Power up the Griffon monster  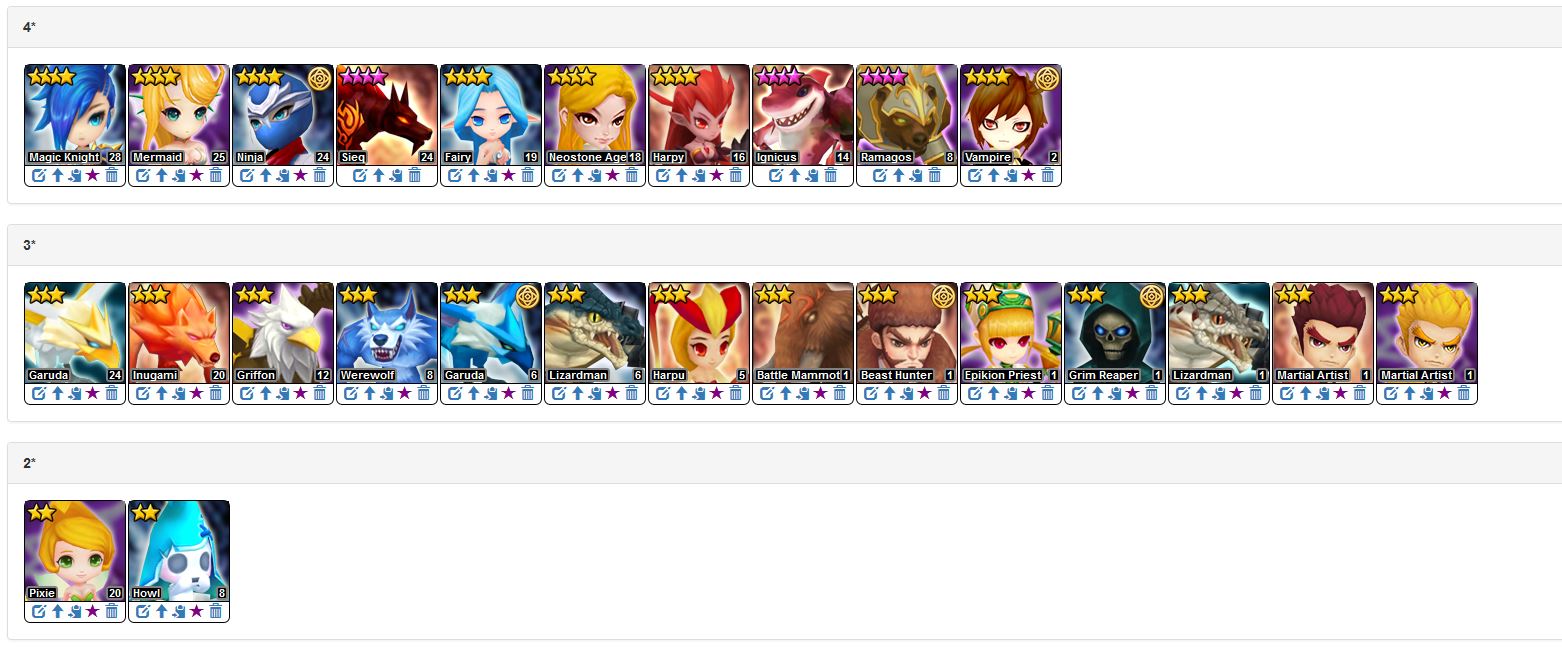266,394
